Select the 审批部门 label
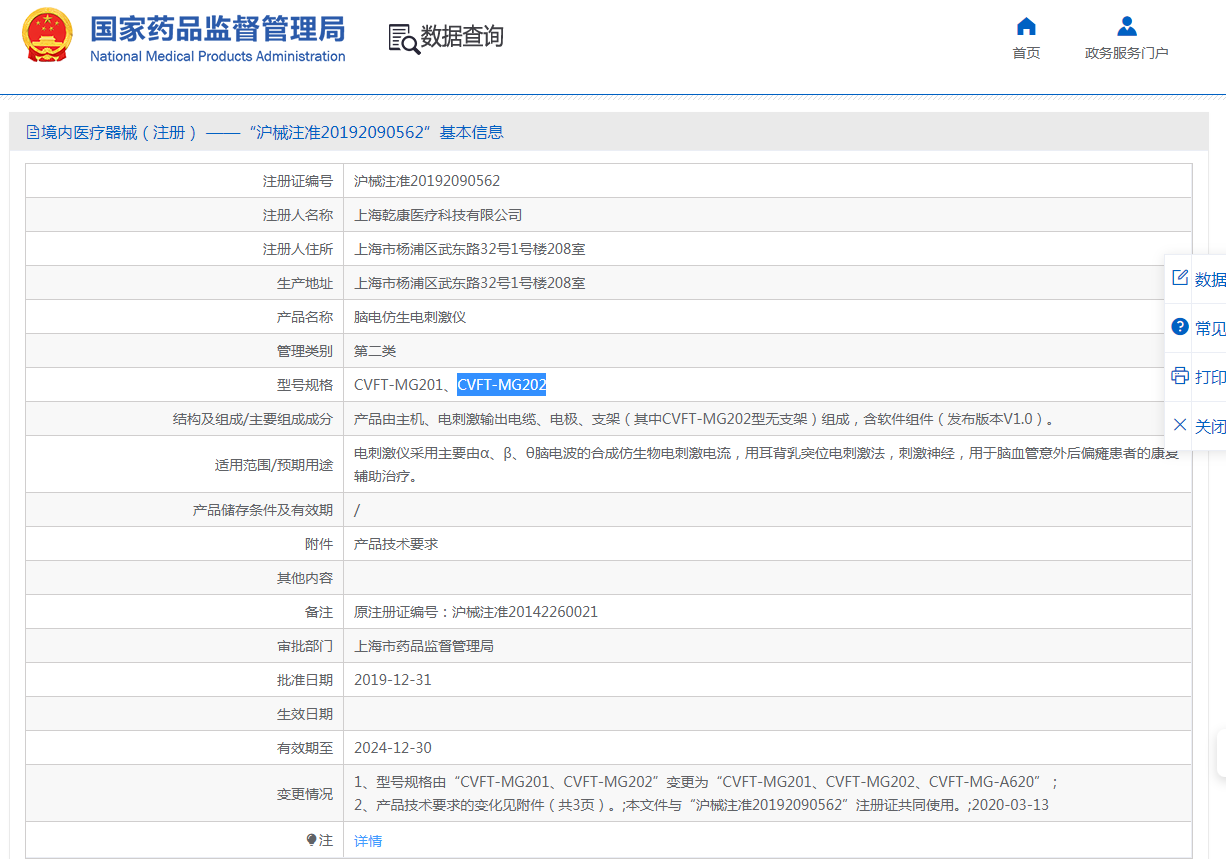The width and height of the screenshot is (1226, 859). 304,646
